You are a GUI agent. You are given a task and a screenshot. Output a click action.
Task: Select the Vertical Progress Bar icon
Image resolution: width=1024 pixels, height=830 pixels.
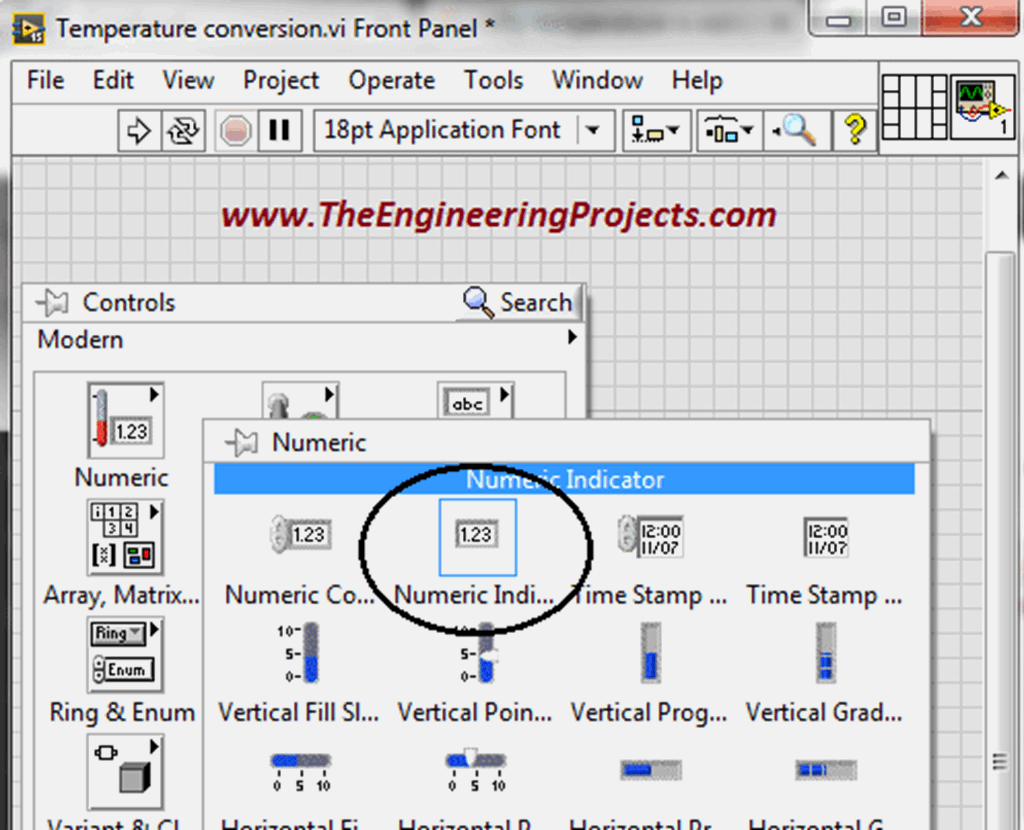[650, 652]
